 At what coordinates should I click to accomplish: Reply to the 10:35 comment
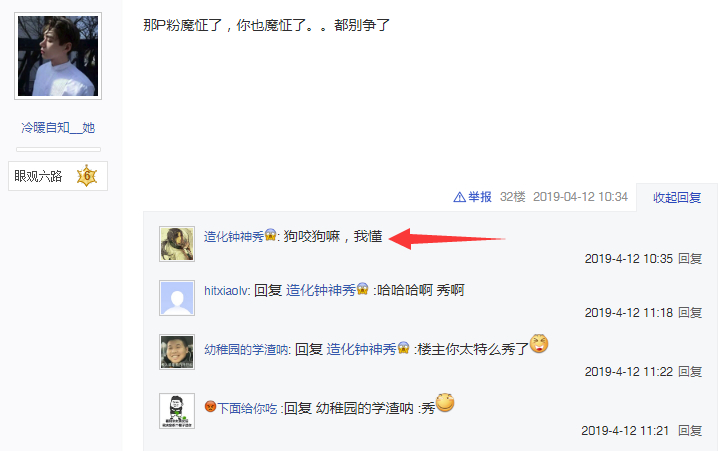click(690, 259)
